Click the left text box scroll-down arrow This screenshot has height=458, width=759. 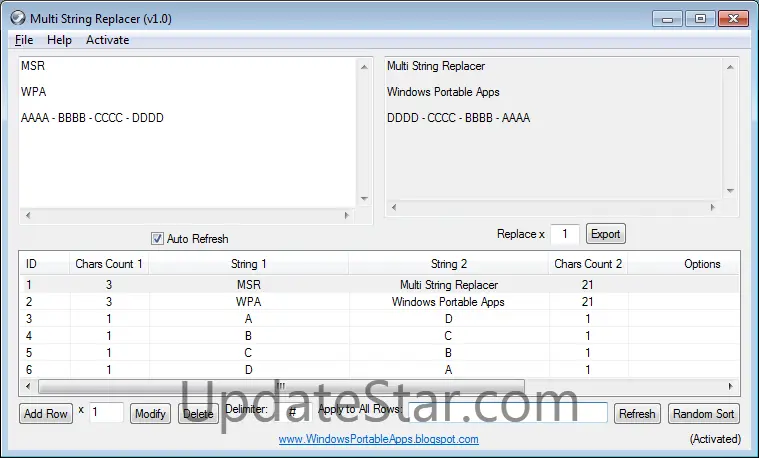pyautogui.click(x=364, y=198)
